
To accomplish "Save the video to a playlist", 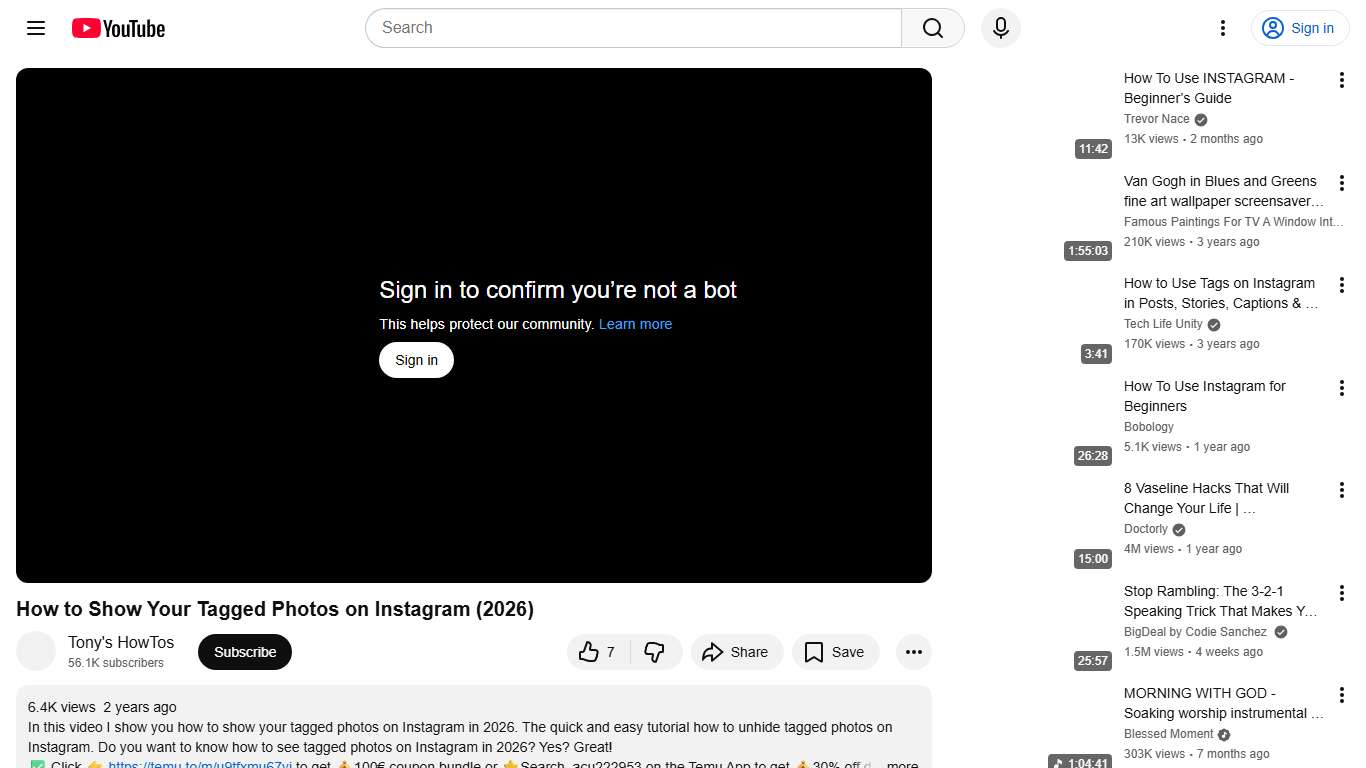I will [x=835, y=651].
